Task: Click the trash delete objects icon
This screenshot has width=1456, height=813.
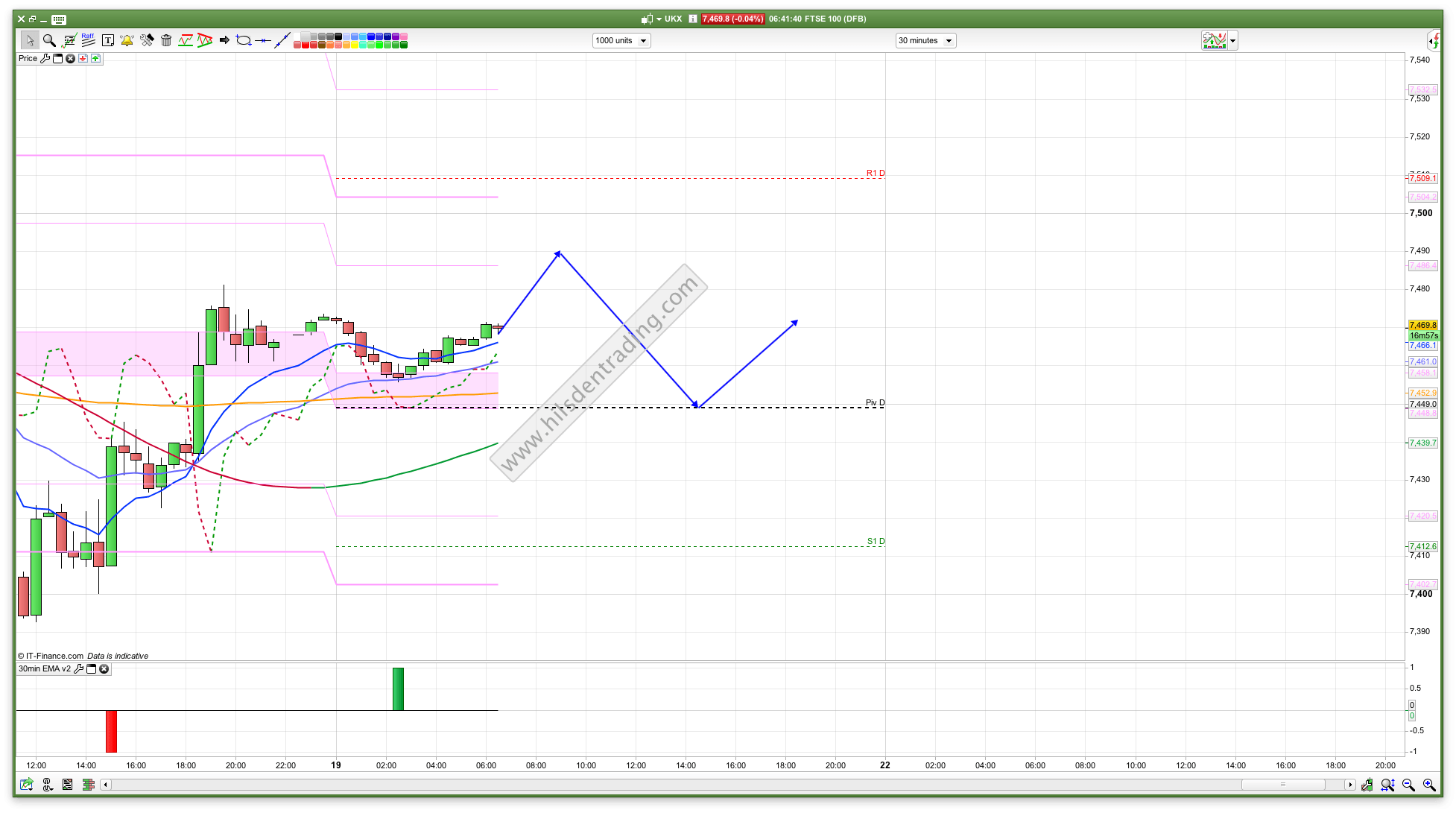Action: (x=166, y=40)
